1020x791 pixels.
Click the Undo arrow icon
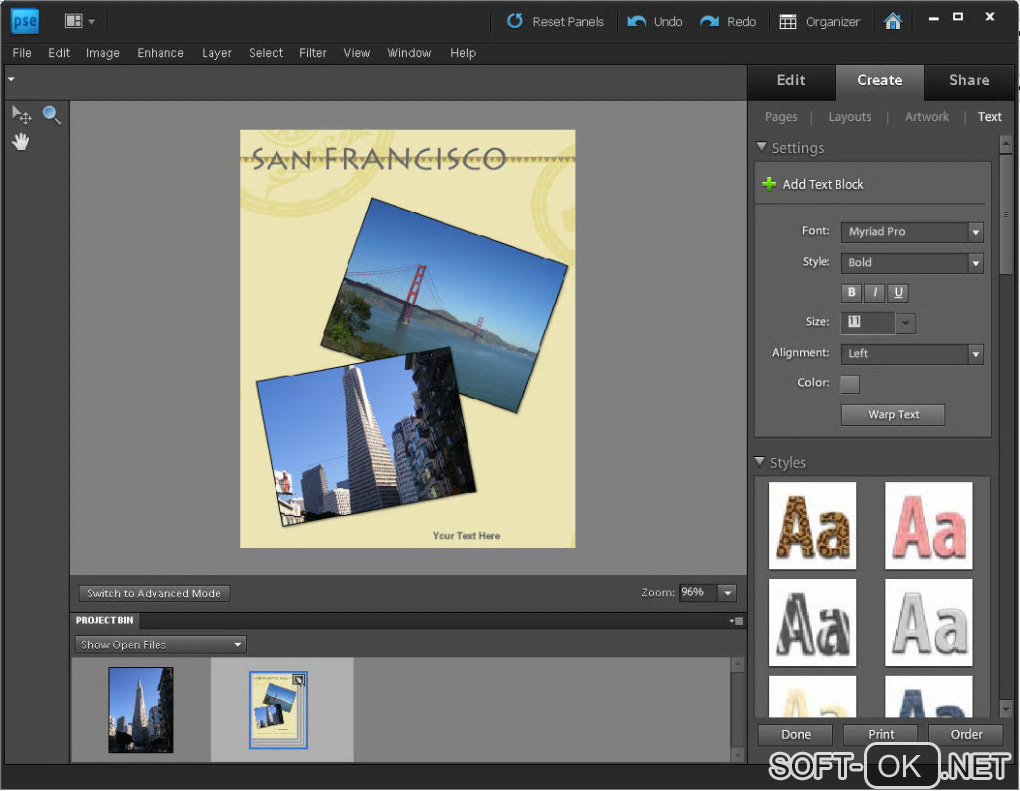pyautogui.click(x=636, y=21)
